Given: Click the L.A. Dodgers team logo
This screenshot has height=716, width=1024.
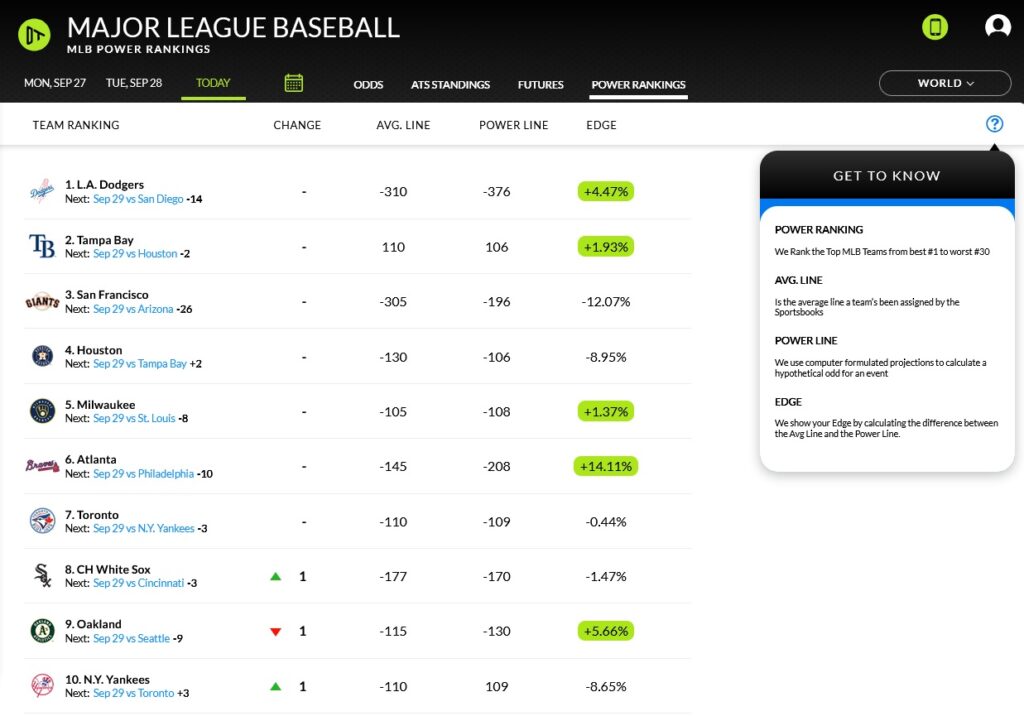Looking at the screenshot, I should pos(42,191).
